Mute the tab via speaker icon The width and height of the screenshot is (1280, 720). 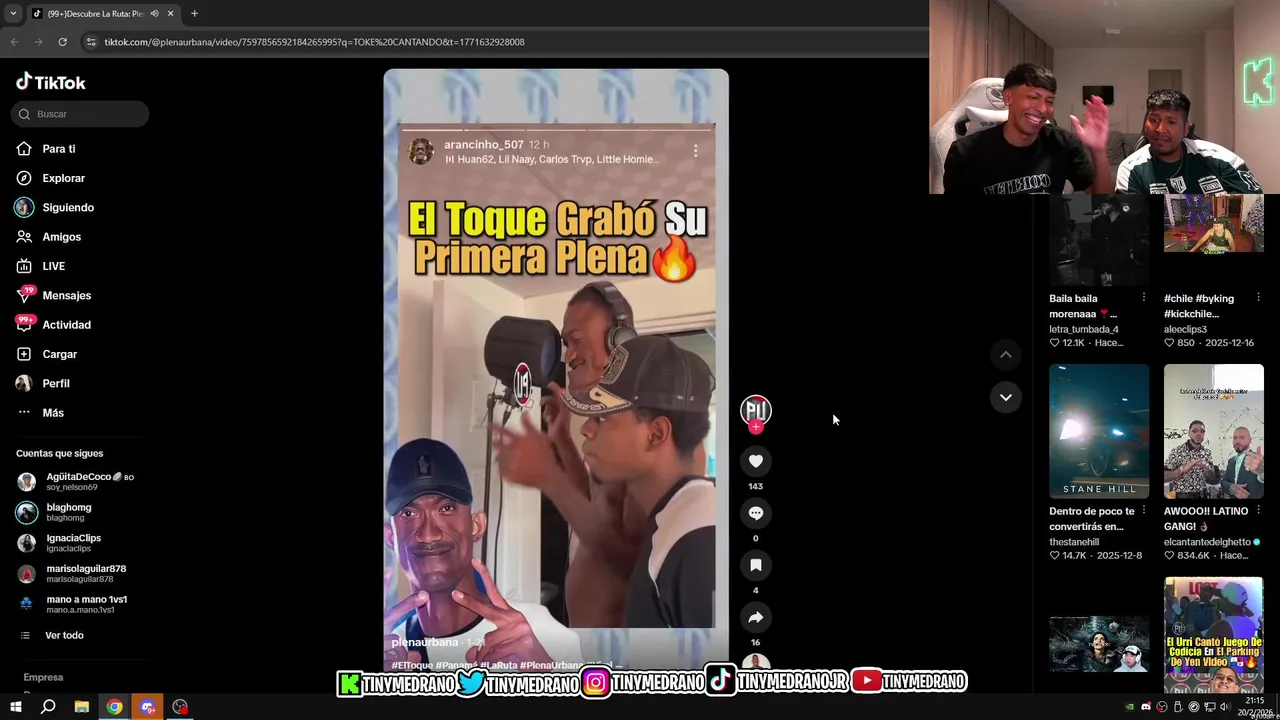(x=154, y=13)
